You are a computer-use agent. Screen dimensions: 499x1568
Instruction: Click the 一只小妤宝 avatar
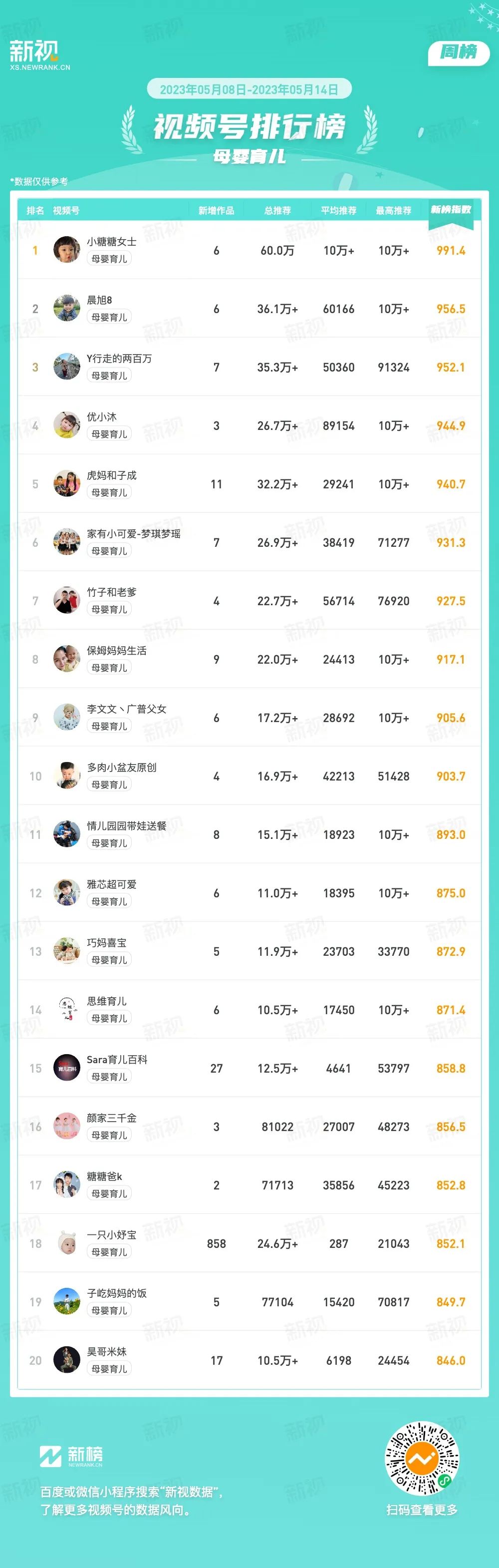(66, 1243)
